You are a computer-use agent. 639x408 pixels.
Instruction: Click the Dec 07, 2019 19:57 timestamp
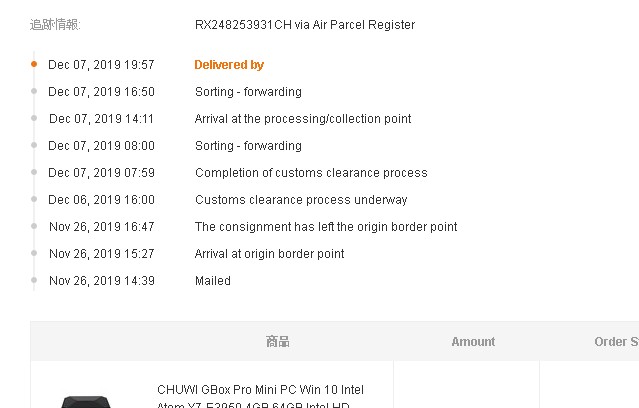click(101, 65)
